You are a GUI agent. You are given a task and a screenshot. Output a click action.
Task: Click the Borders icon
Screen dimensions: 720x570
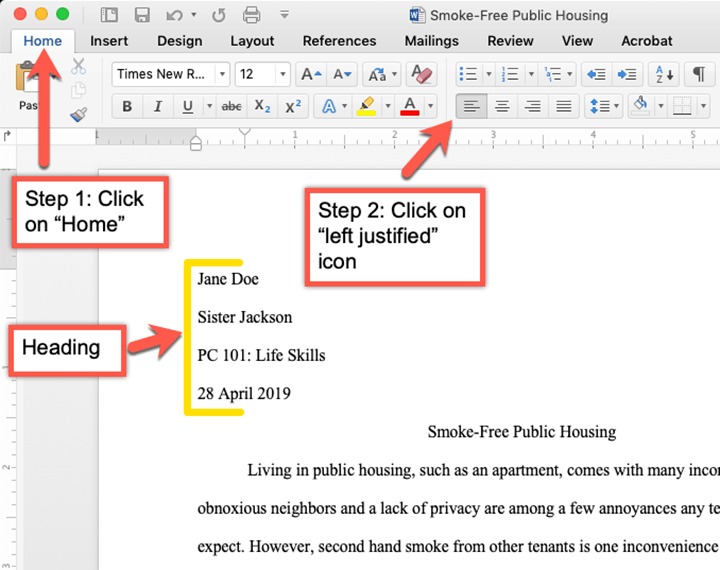coord(682,107)
